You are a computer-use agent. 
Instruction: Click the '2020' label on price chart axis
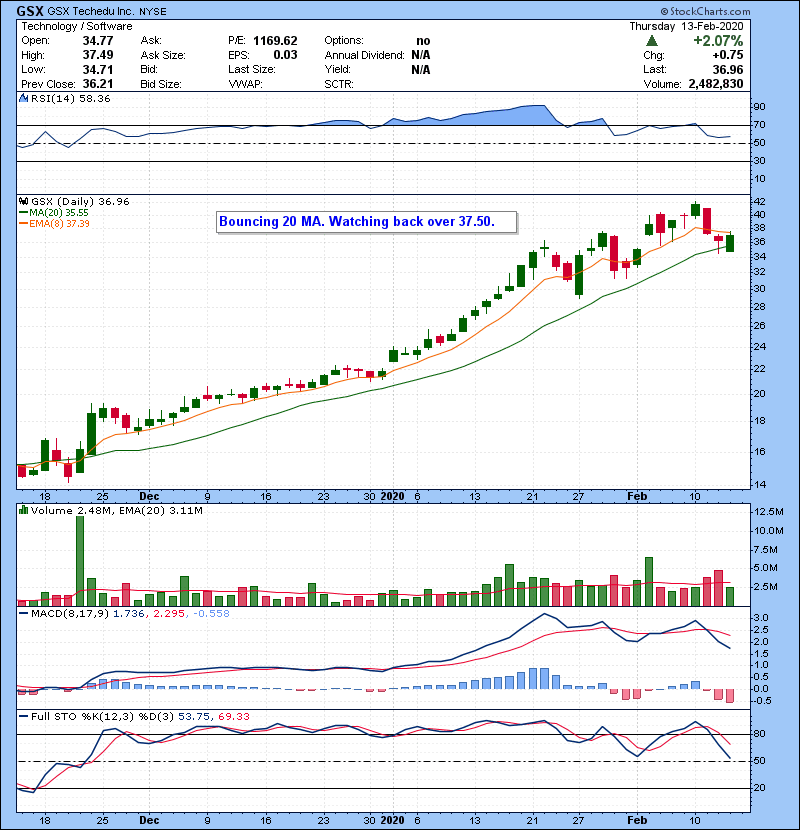click(392, 497)
